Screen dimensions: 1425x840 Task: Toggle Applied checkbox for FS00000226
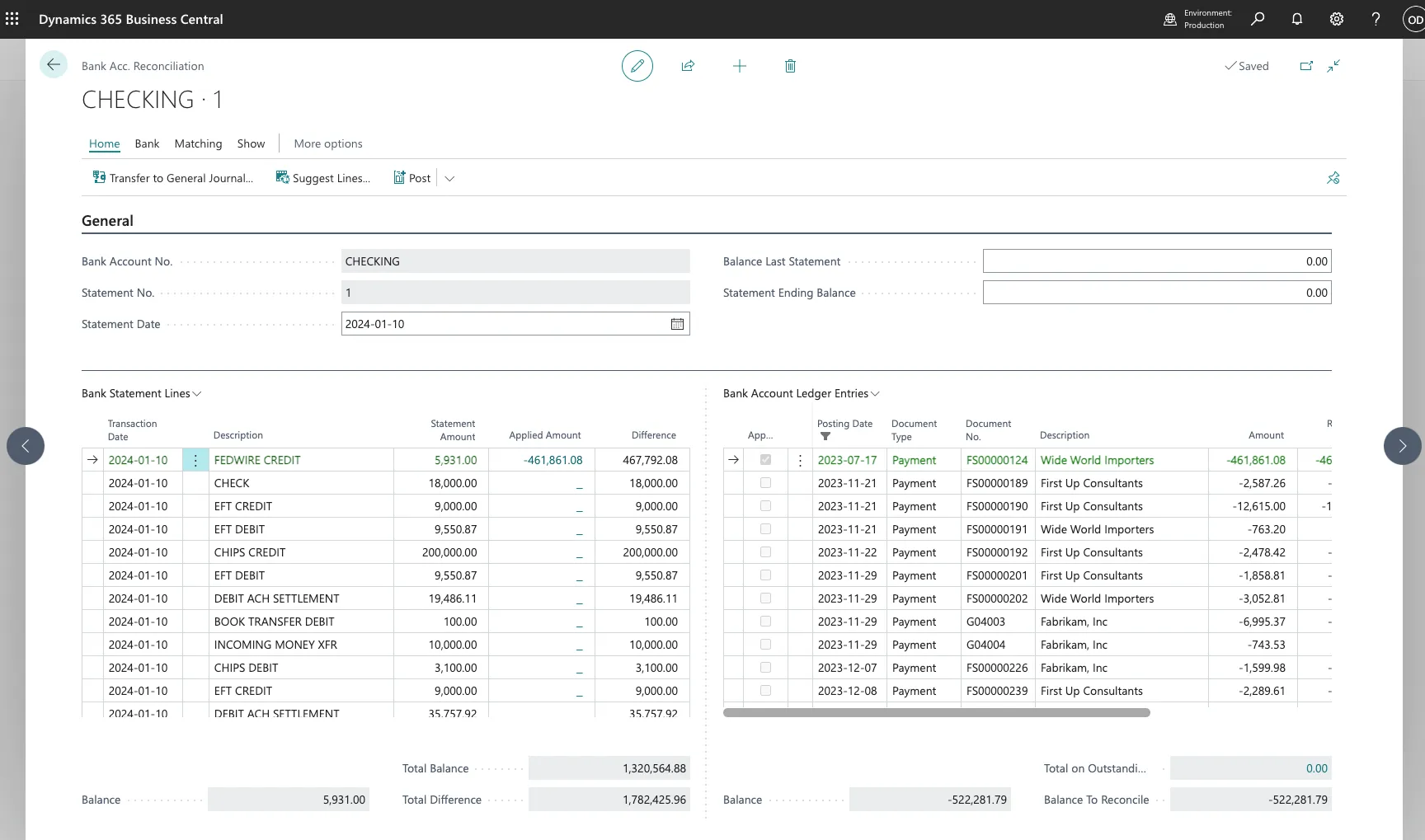tap(765, 668)
